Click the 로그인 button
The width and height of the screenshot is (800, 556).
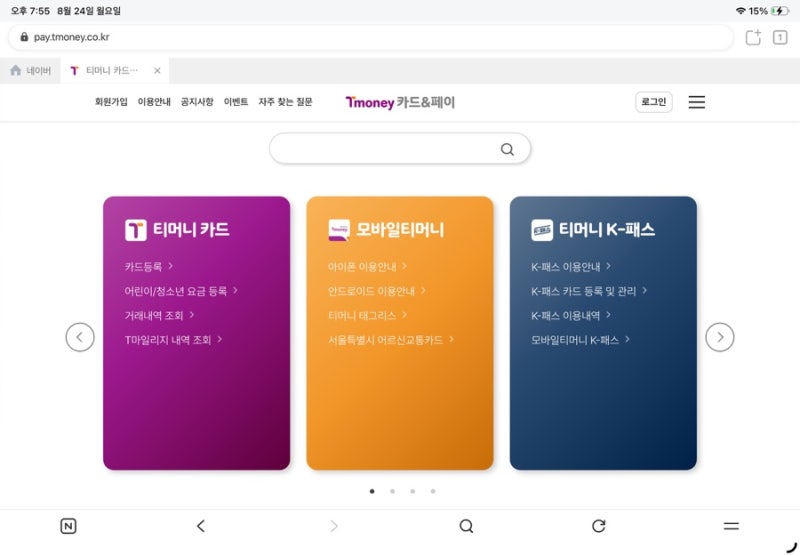(x=654, y=102)
